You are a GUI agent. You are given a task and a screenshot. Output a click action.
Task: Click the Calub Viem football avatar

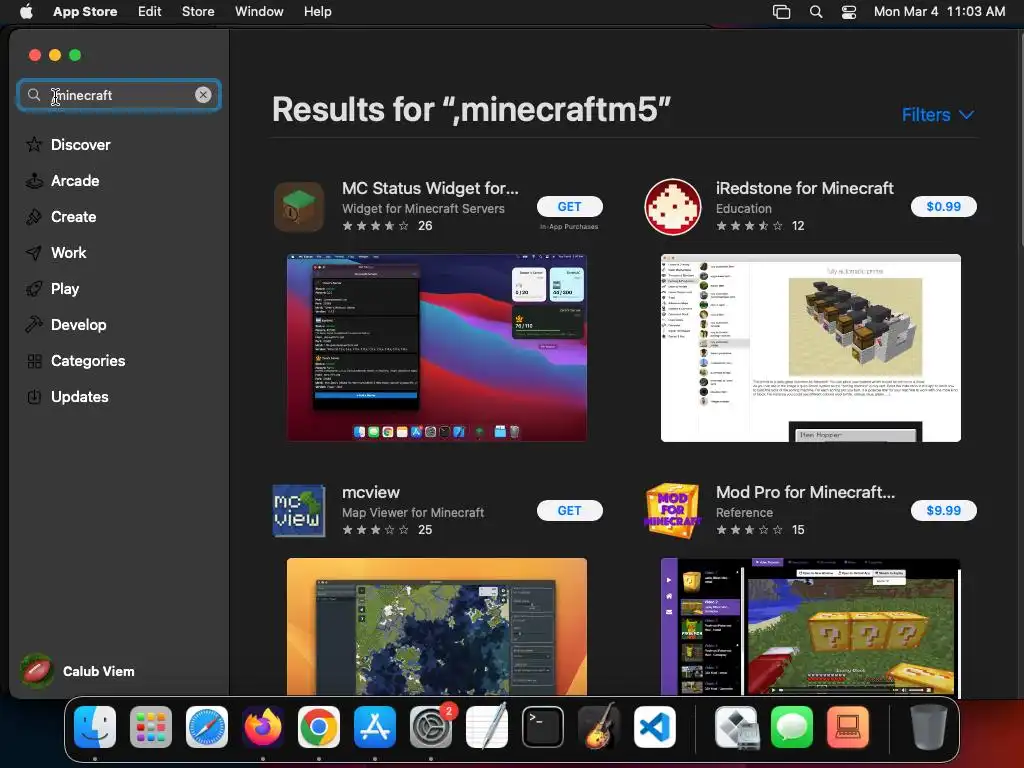[x=37, y=671]
